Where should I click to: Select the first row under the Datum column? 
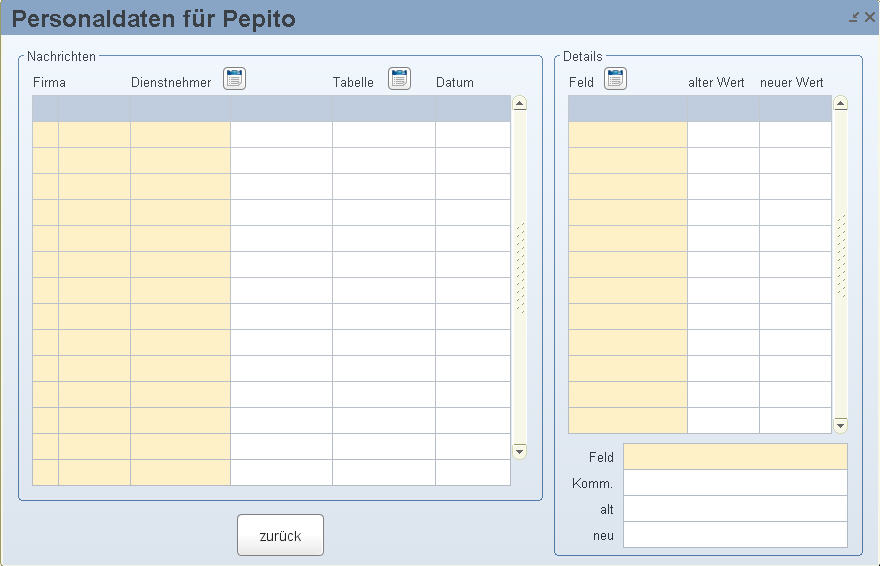[x=473, y=135]
